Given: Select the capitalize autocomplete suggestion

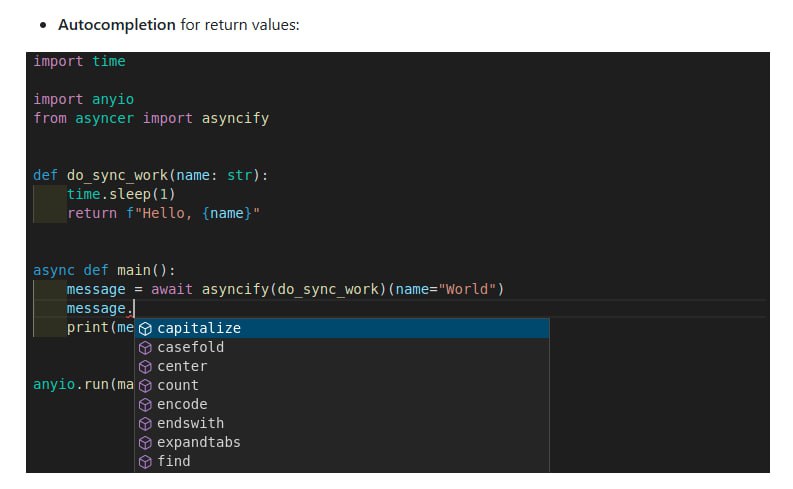Looking at the screenshot, I should coord(199,329).
